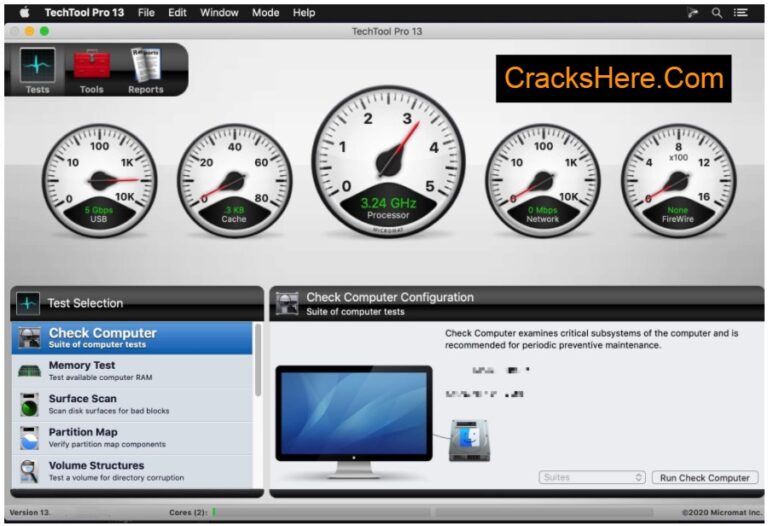Open the Mode menu

click(x=265, y=13)
